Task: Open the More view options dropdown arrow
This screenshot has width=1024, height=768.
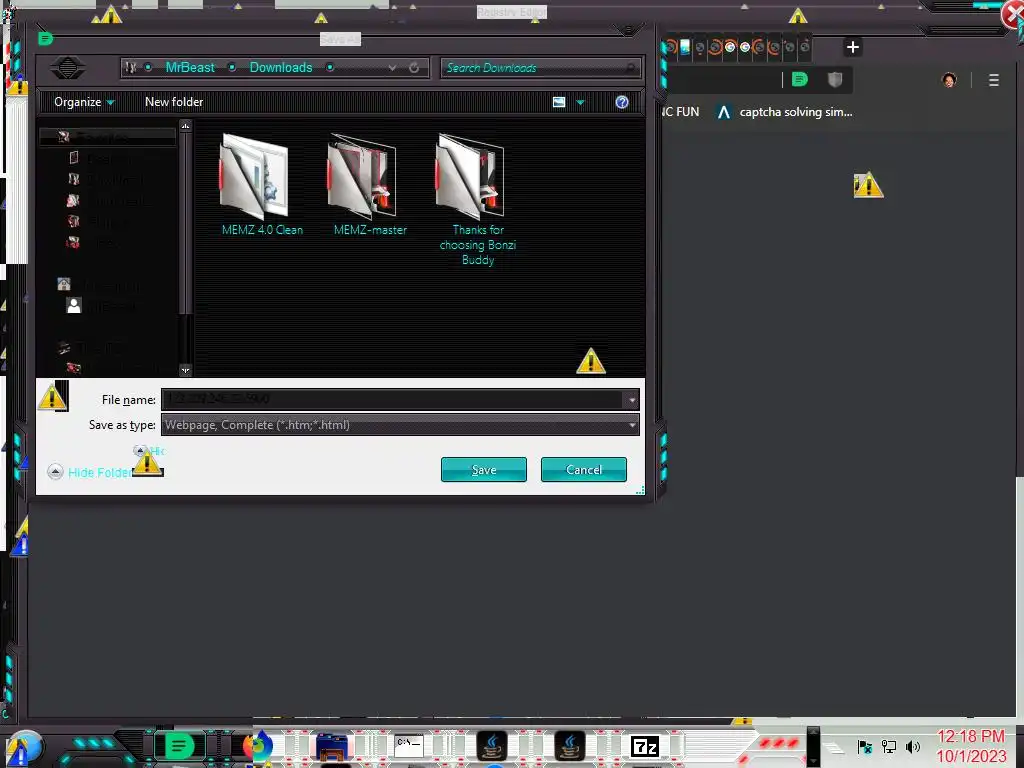Action: tap(580, 103)
